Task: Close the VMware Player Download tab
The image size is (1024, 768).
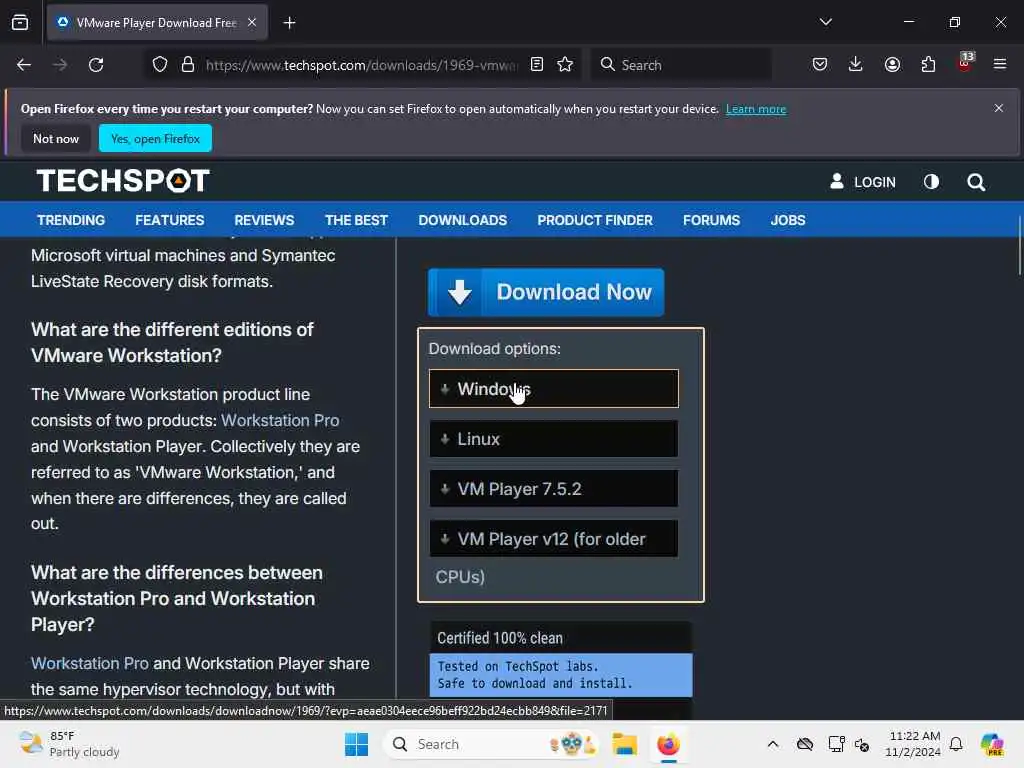Action: [x=252, y=22]
